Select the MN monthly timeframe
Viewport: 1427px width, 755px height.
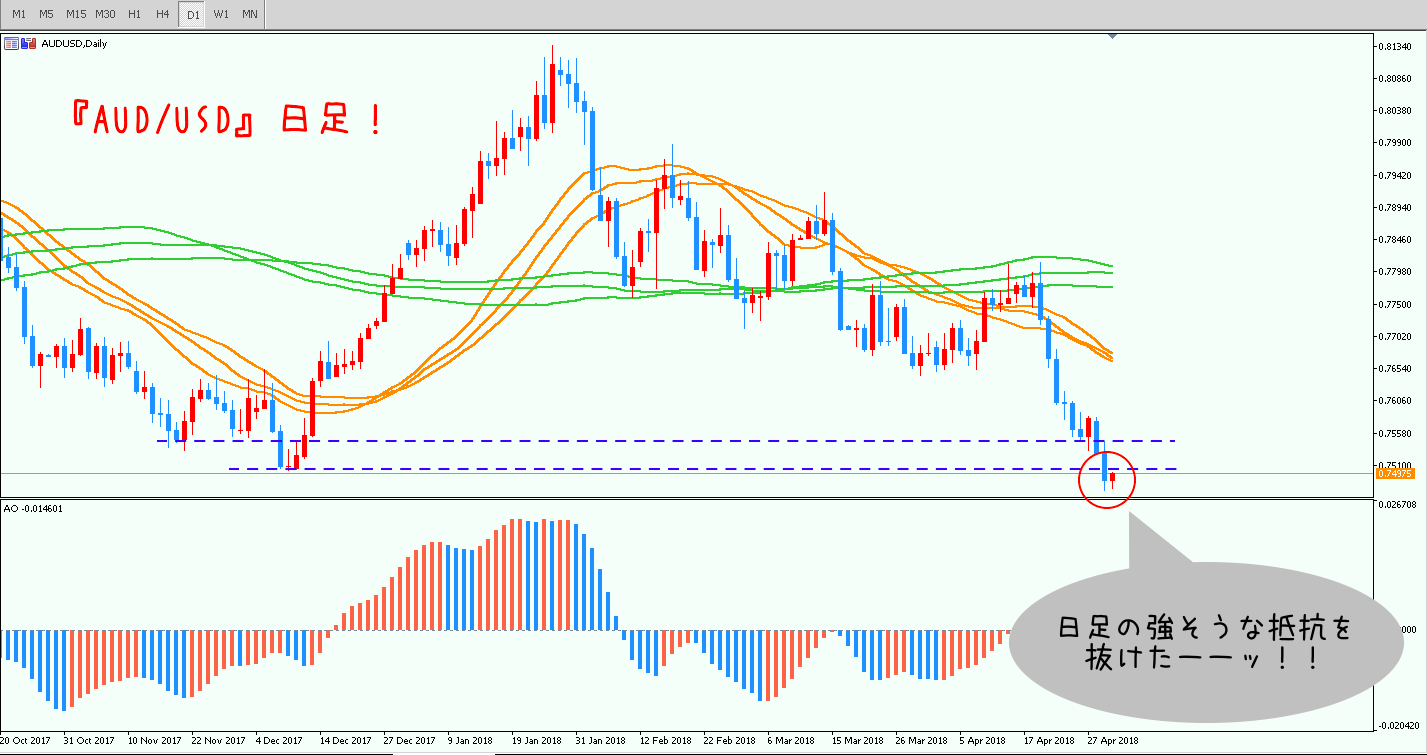(x=250, y=14)
